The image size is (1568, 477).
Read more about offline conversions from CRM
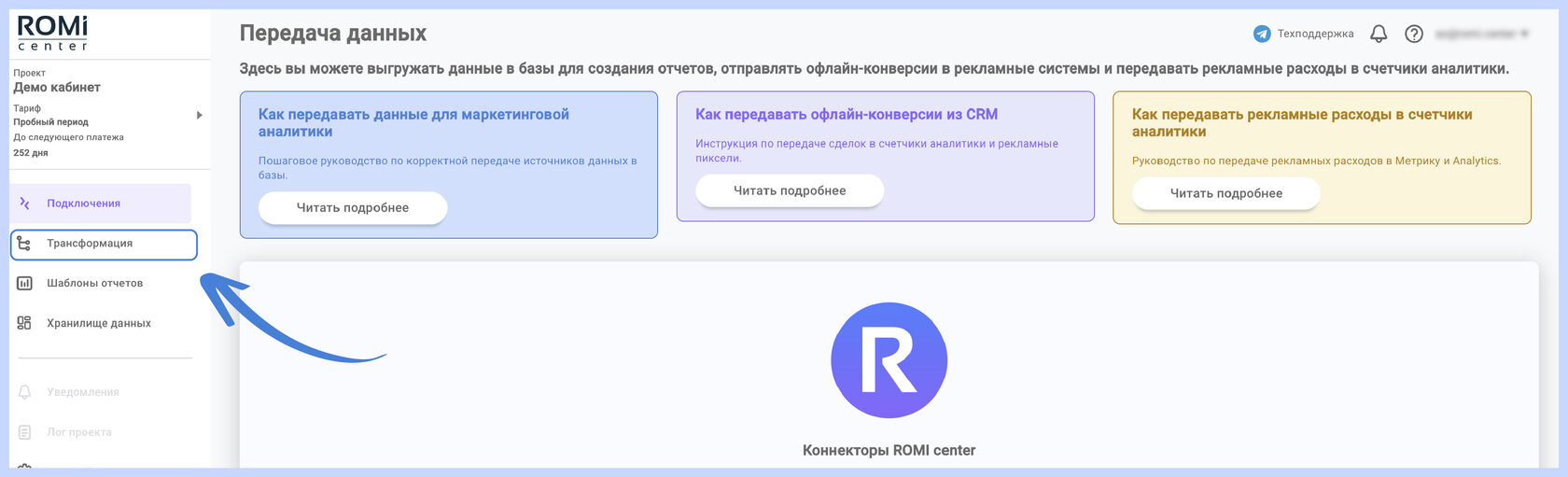pos(790,190)
